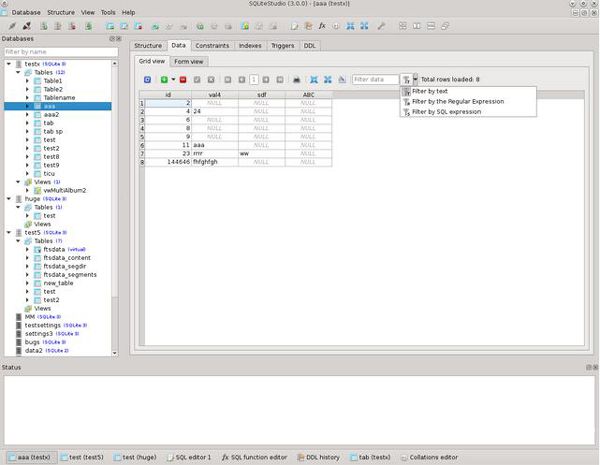
Task: Open SQL editor from main toolbar
Action: [x=294, y=26]
